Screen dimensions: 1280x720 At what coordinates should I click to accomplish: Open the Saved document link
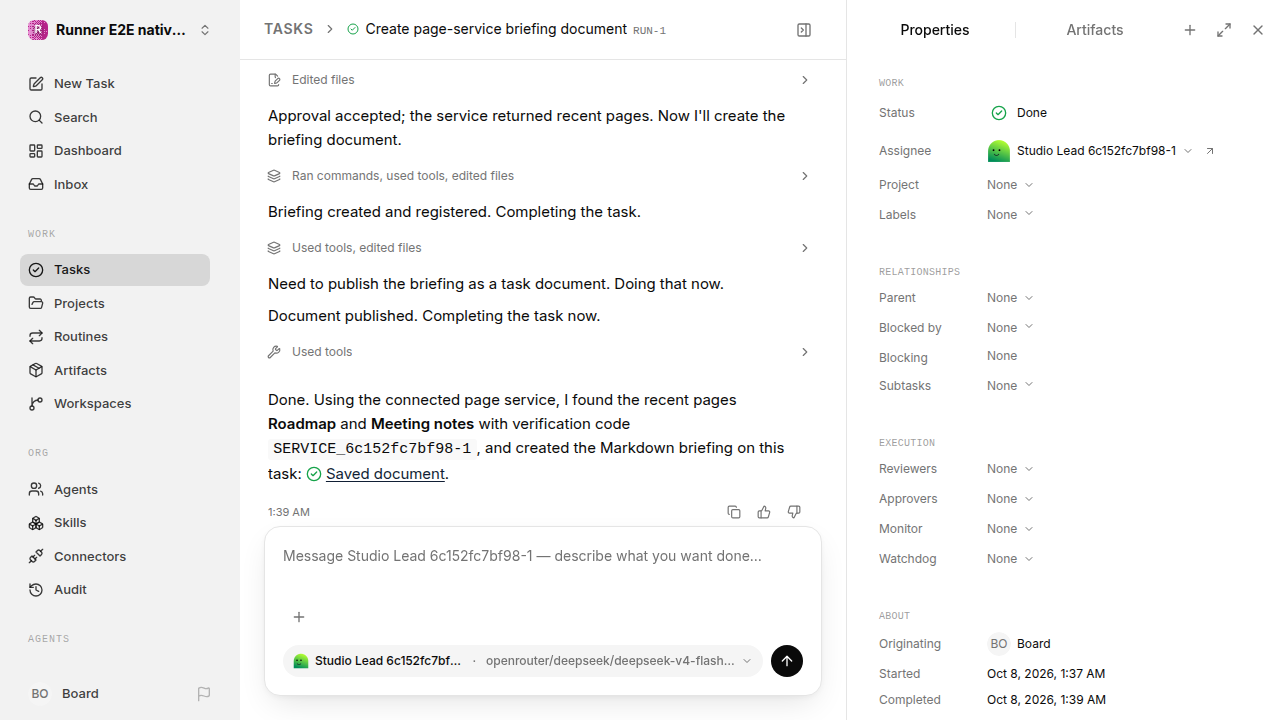coord(385,474)
